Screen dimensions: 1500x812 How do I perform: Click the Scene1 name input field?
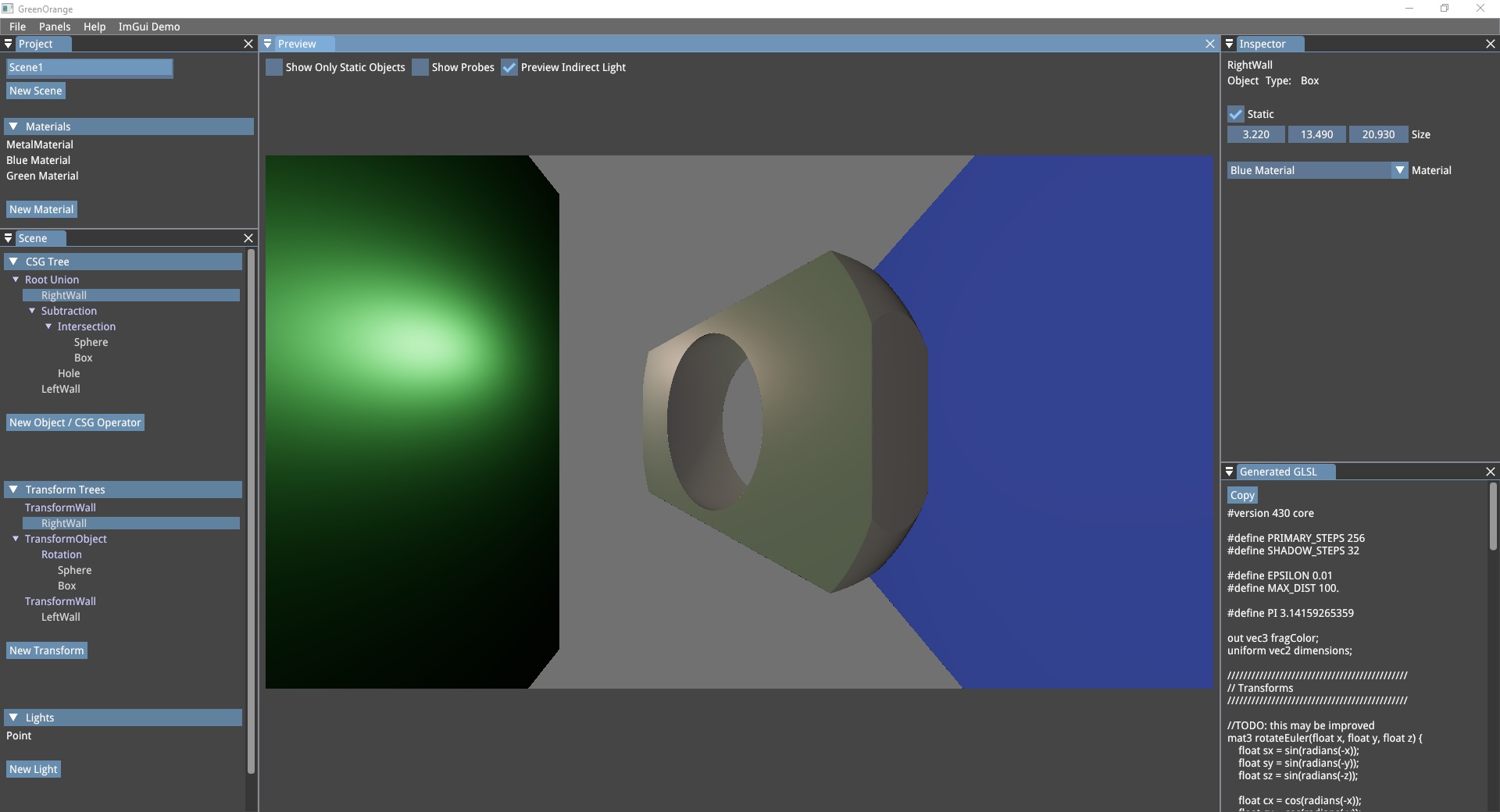[89, 68]
